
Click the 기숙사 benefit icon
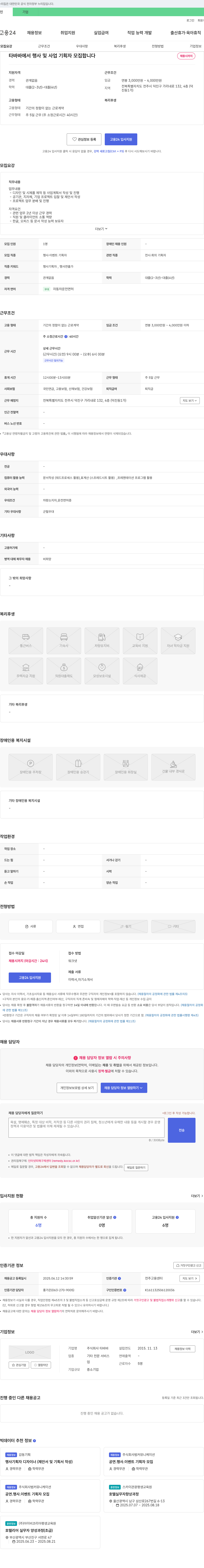click(64, 641)
